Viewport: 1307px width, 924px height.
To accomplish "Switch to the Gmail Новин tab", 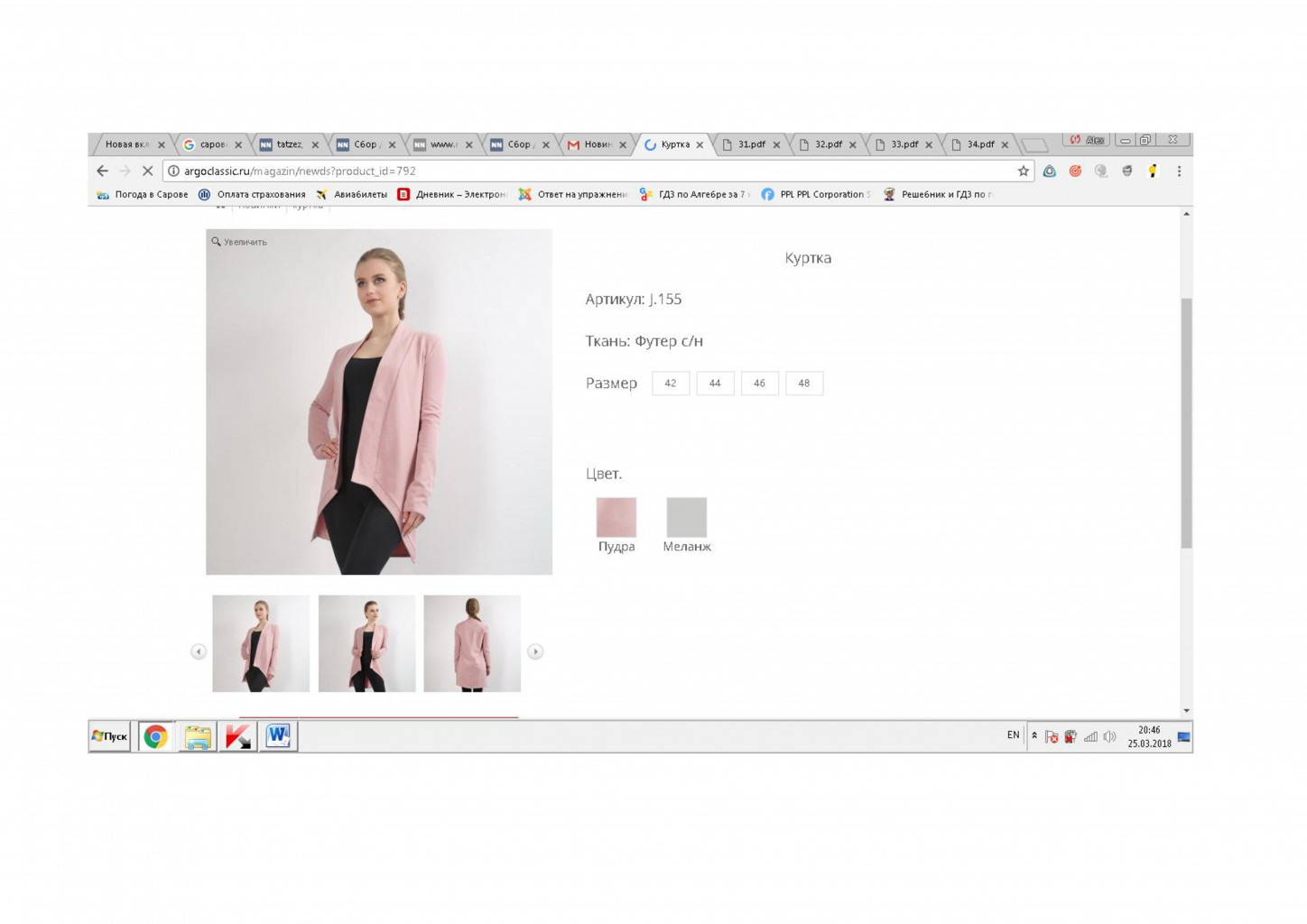I will coord(597,144).
